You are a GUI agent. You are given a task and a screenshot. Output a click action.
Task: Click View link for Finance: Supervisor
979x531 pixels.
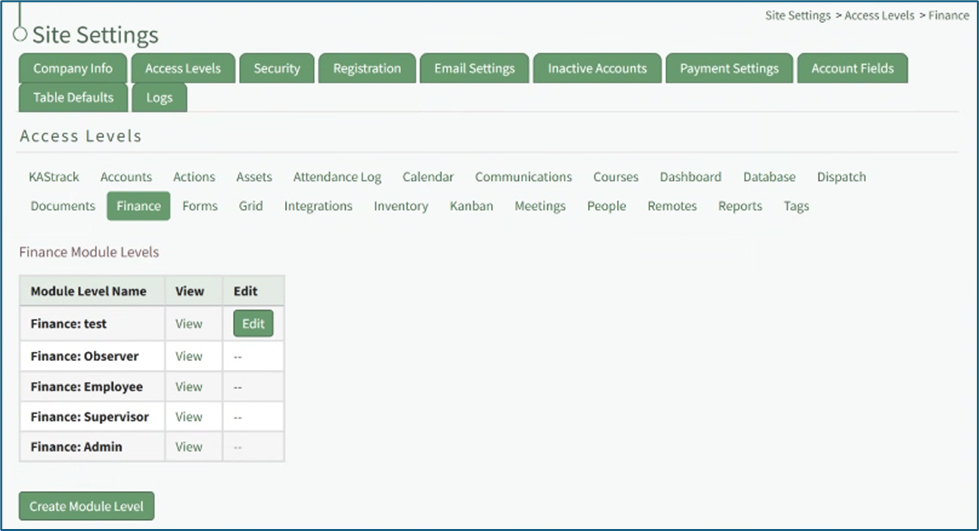[x=189, y=417]
